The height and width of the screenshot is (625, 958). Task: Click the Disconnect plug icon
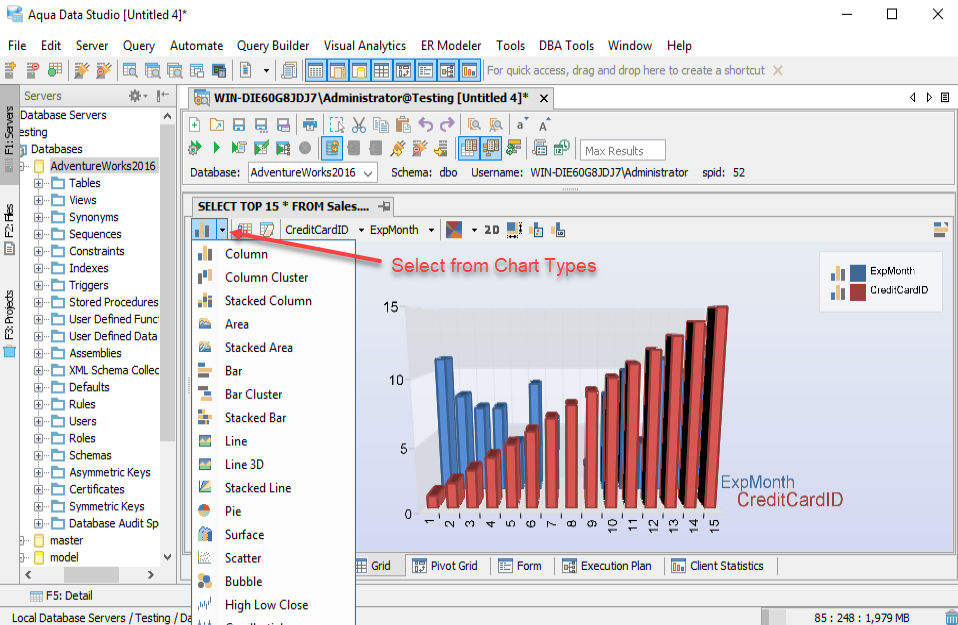point(420,147)
